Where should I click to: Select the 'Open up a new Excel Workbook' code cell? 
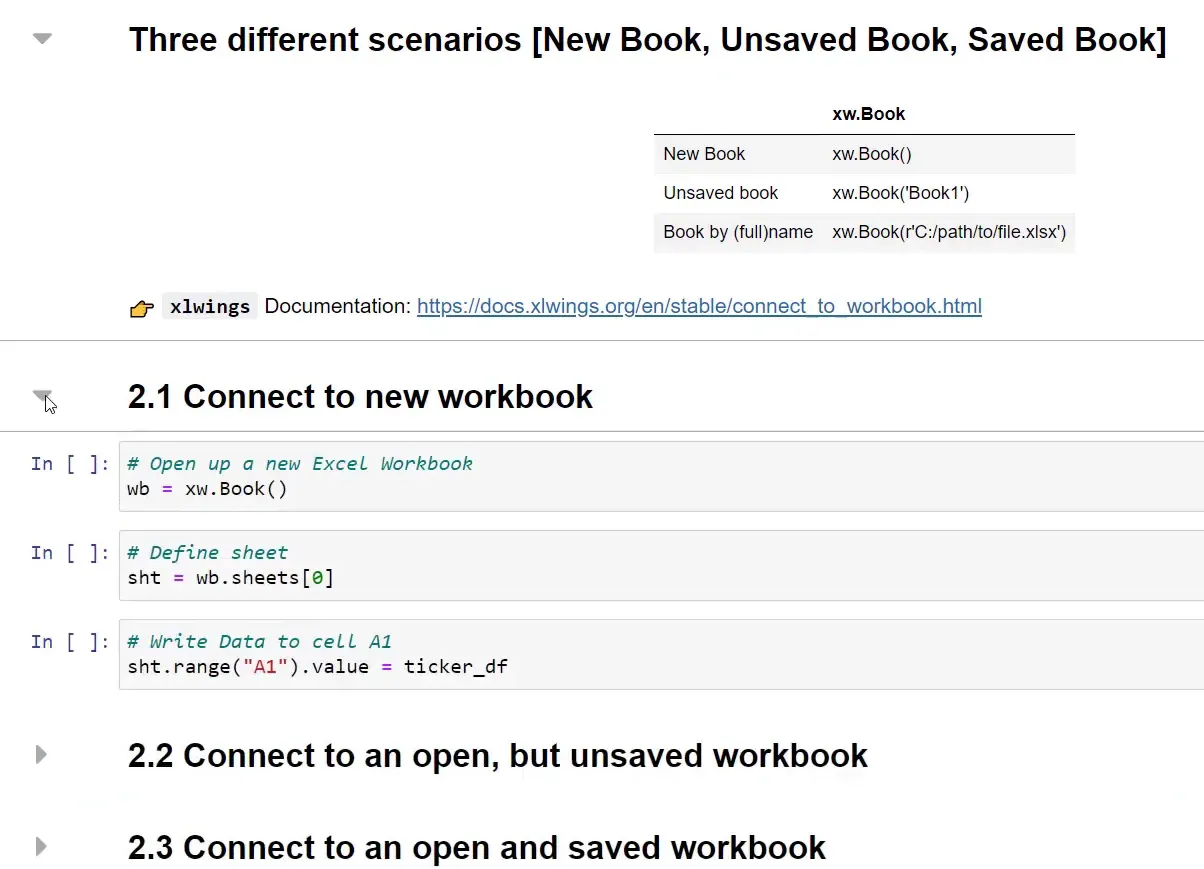(400, 476)
